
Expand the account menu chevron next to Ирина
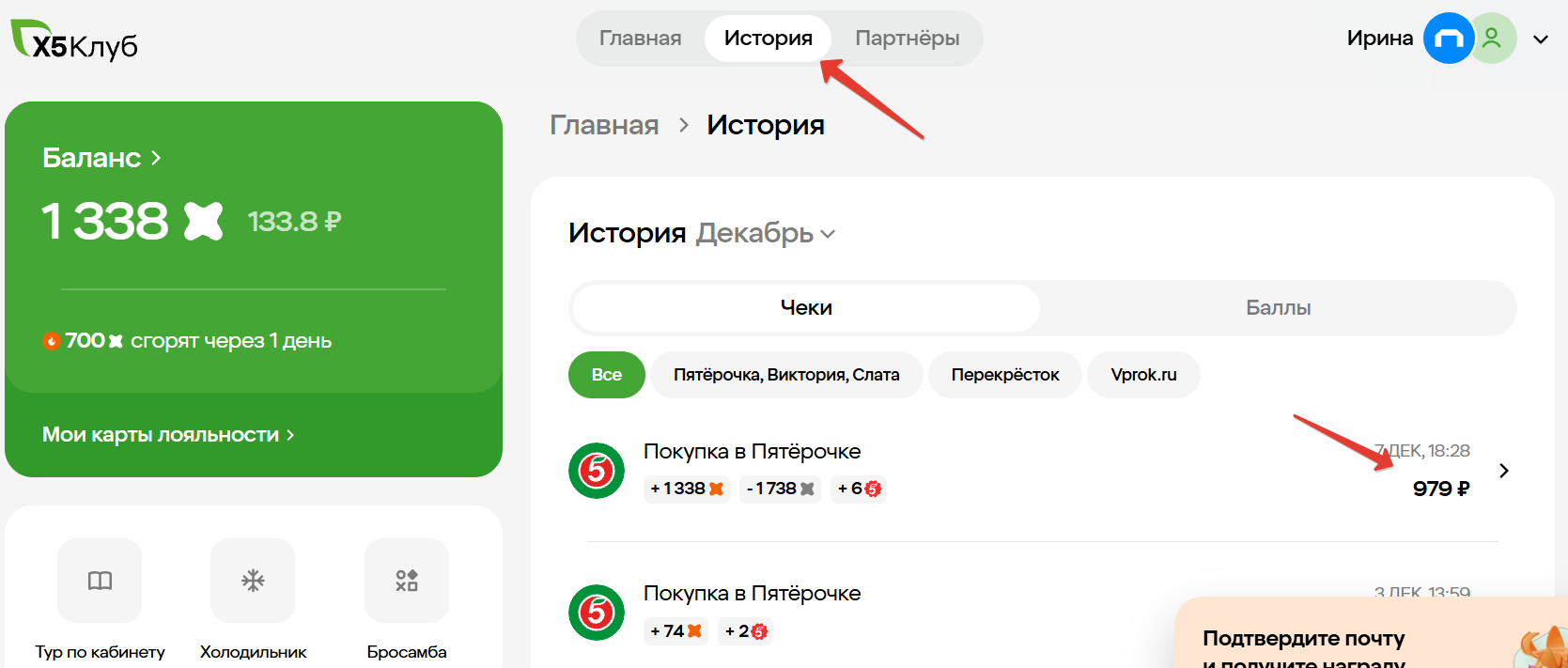tap(1541, 39)
